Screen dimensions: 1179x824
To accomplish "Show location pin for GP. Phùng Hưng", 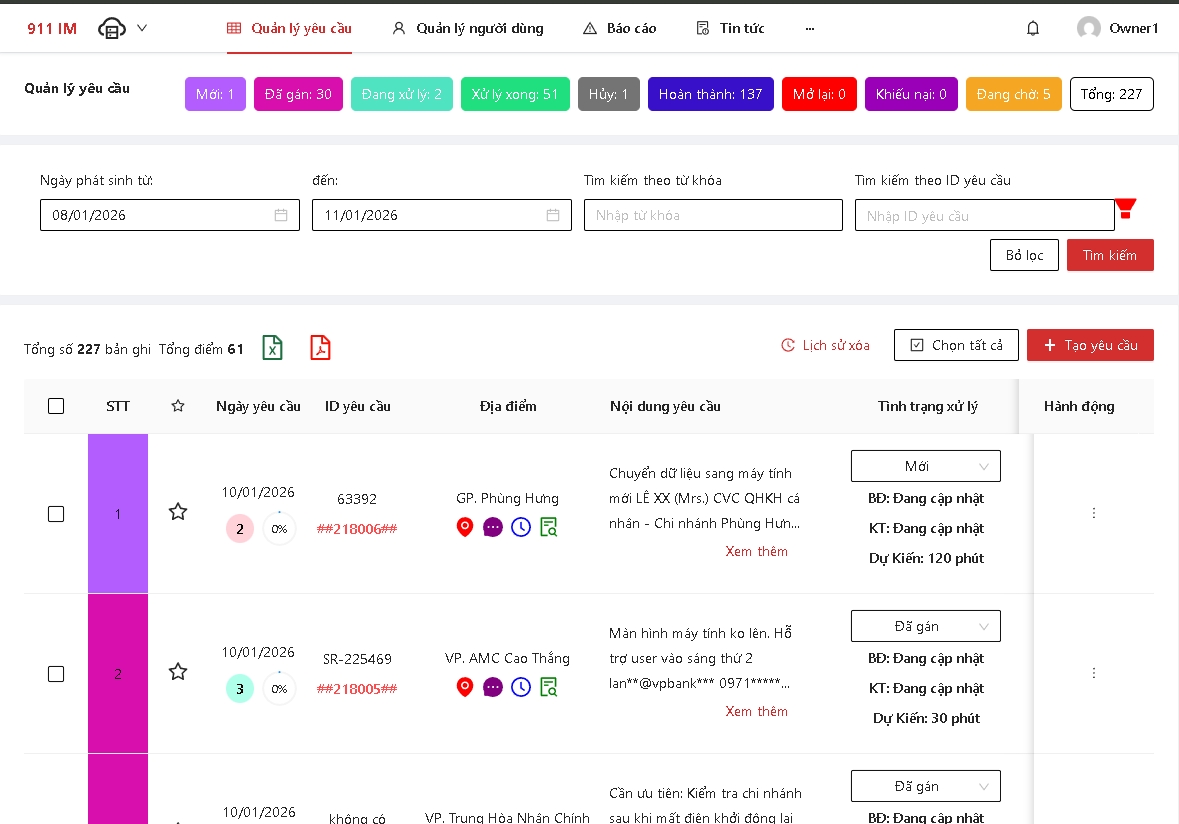I will [x=465, y=527].
